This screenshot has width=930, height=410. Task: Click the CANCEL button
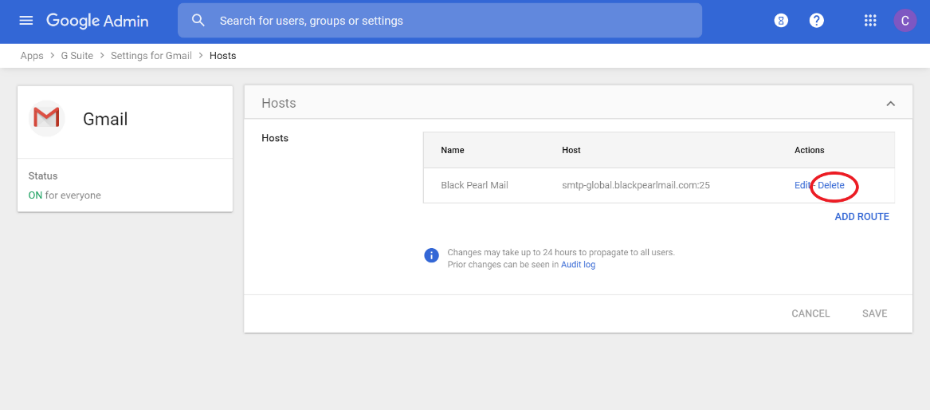(x=811, y=313)
